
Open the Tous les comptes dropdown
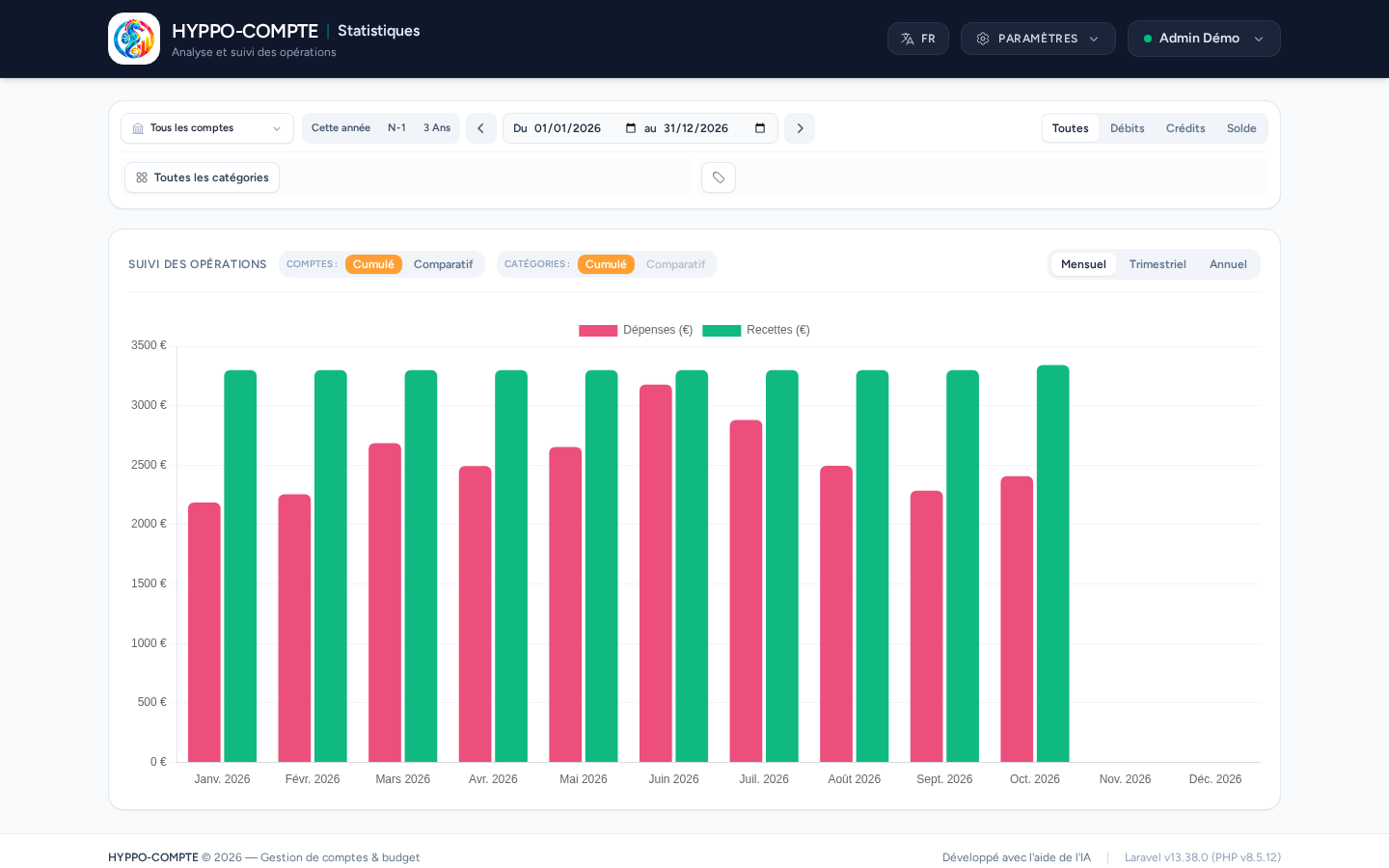coord(207,128)
